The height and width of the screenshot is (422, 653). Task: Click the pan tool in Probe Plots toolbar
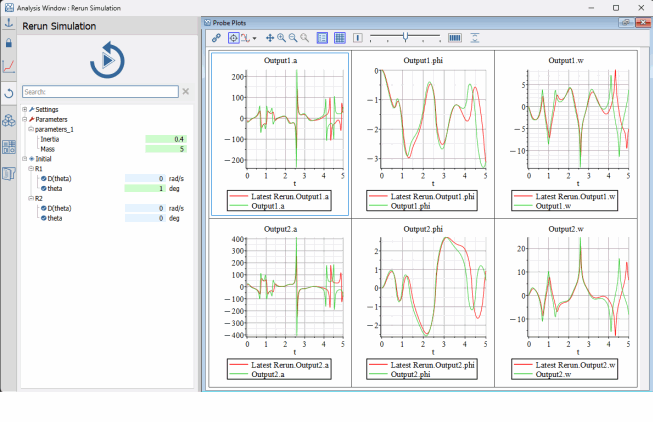click(269, 38)
